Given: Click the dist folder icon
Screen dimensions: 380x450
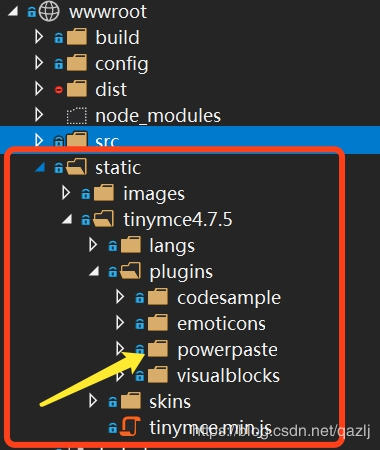Looking at the screenshot, I should [x=77, y=89].
